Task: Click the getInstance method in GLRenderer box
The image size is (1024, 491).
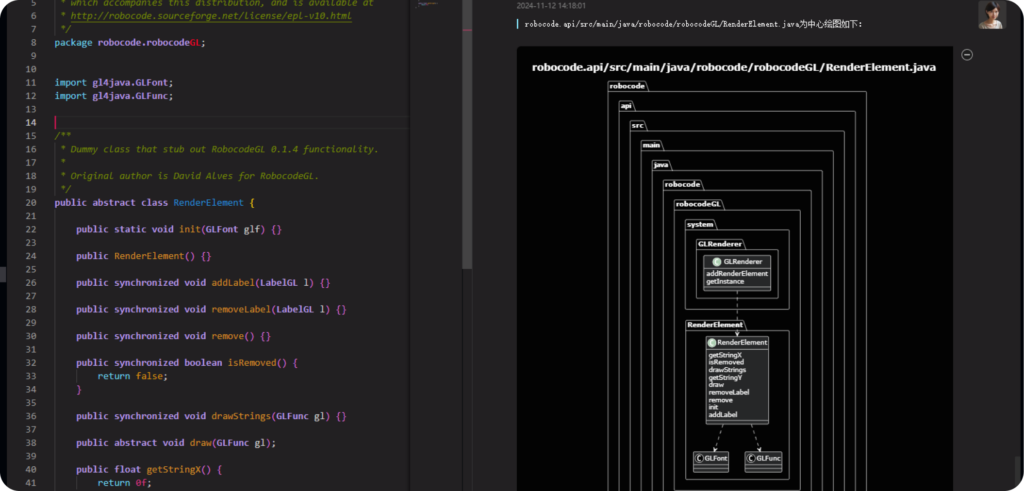Action: (725, 281)
